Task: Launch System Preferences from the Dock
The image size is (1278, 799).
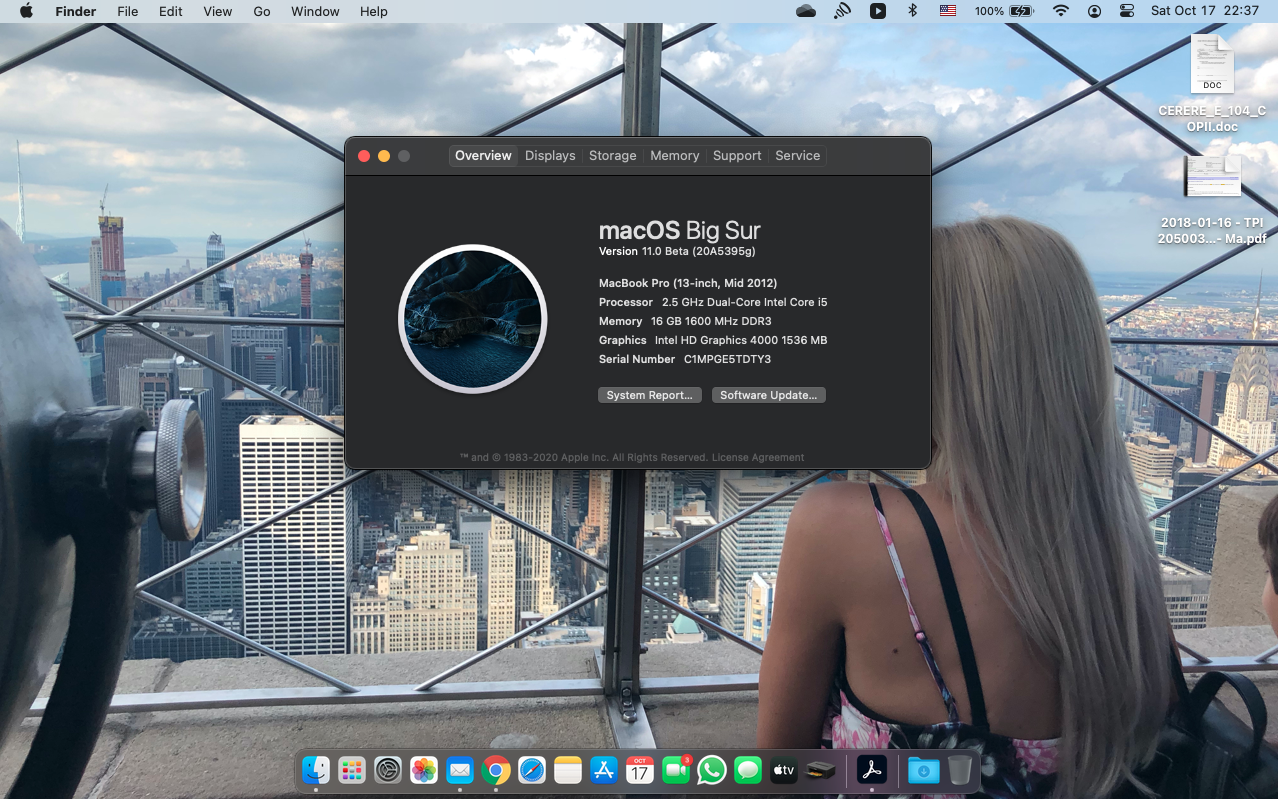Action: tap(388, 770)
